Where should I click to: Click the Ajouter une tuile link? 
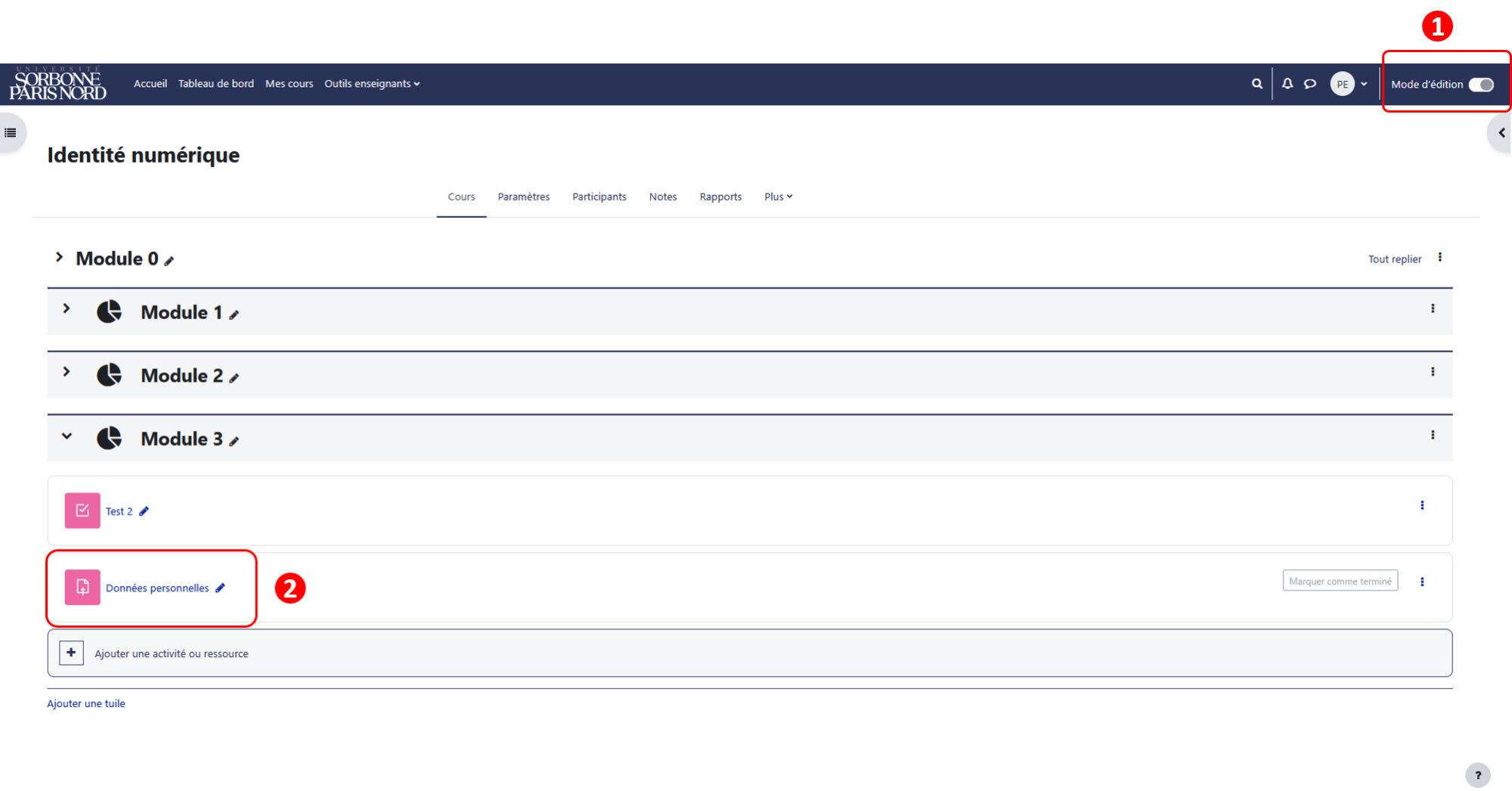(x=86, y=703)
